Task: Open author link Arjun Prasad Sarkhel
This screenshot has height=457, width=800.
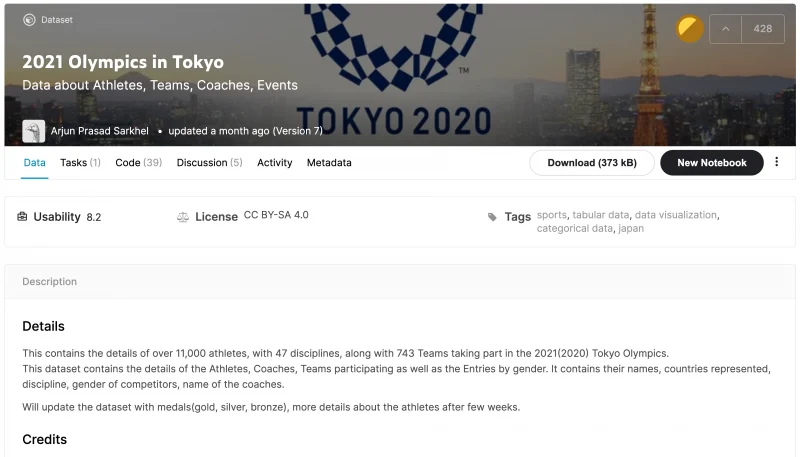Action: [x=101, y=131]
